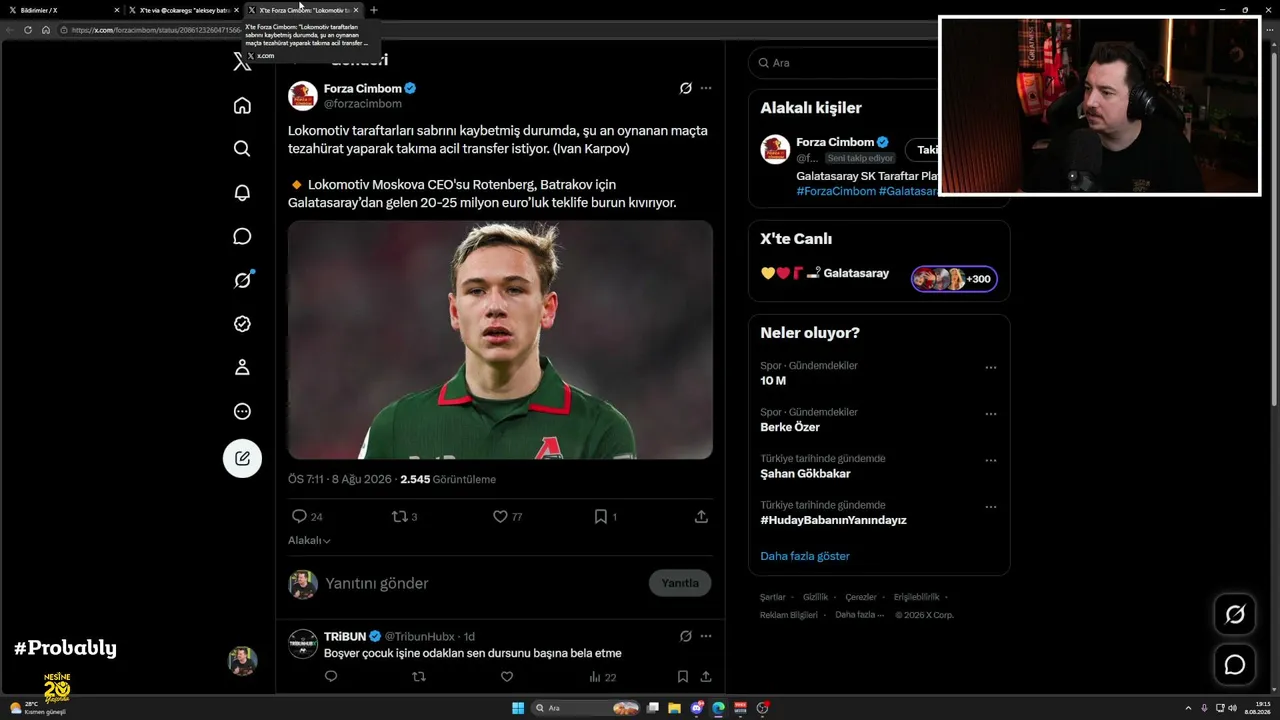This screenshot has width=1280, height=720.
Task: Open Profile via the sidebar person icon
Action: 242,368
